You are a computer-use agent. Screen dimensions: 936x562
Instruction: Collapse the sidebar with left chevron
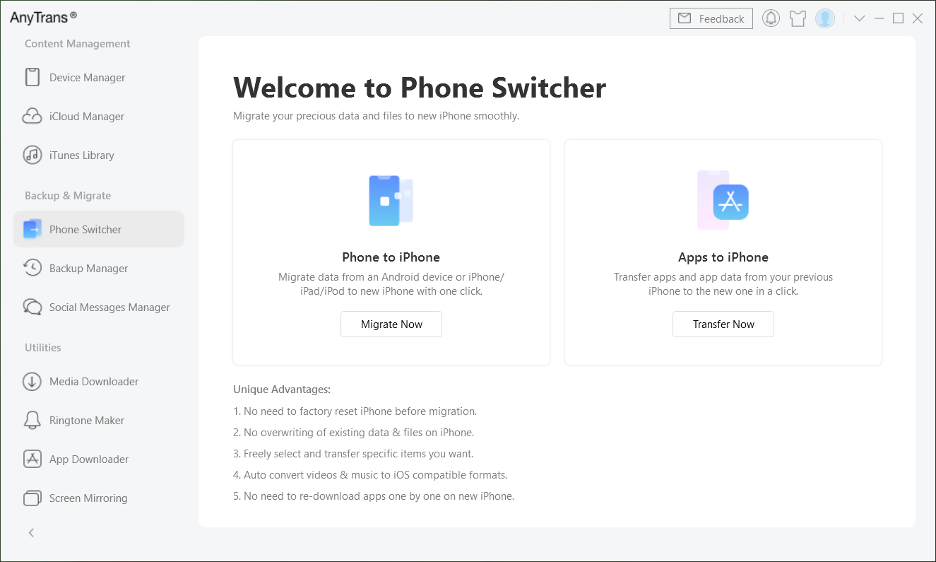32,532
